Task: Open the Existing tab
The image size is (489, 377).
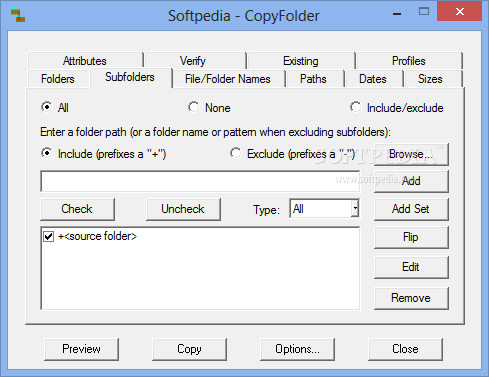Action: click(x=301, y=61)
